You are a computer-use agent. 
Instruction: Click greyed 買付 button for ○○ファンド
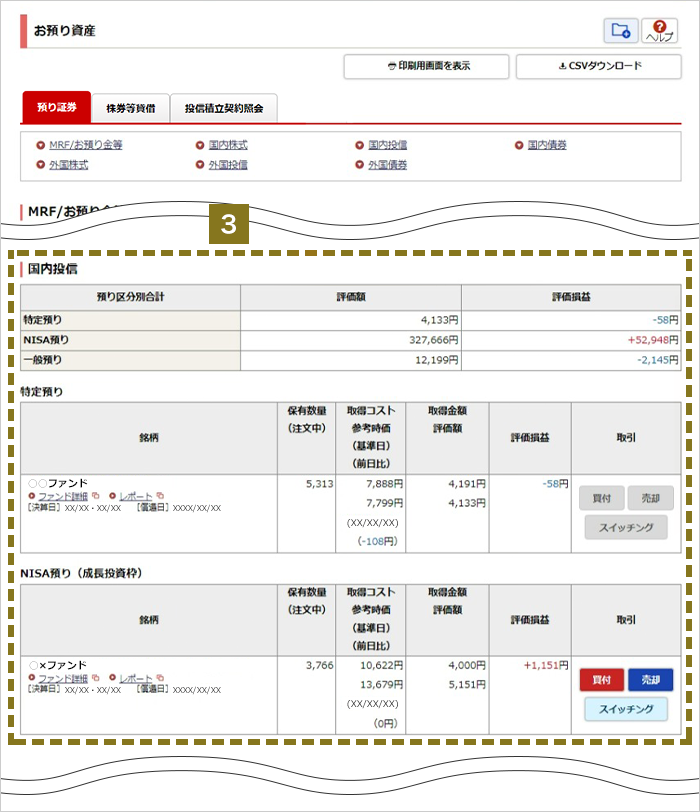[601, 498]
